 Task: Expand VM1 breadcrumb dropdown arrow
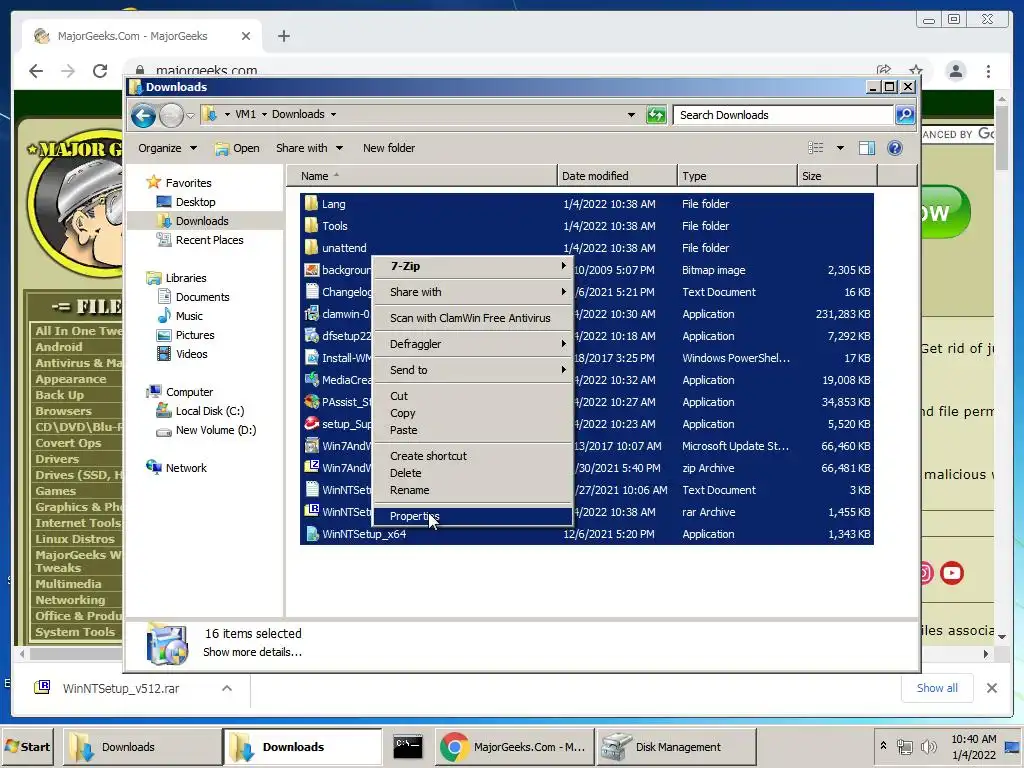tap(264, 114)
